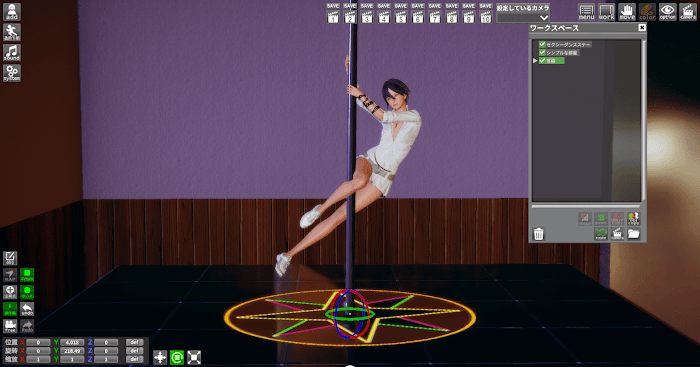Click the undo arrow button
Screen dimensions: 700x367
(x=27, y=309)
